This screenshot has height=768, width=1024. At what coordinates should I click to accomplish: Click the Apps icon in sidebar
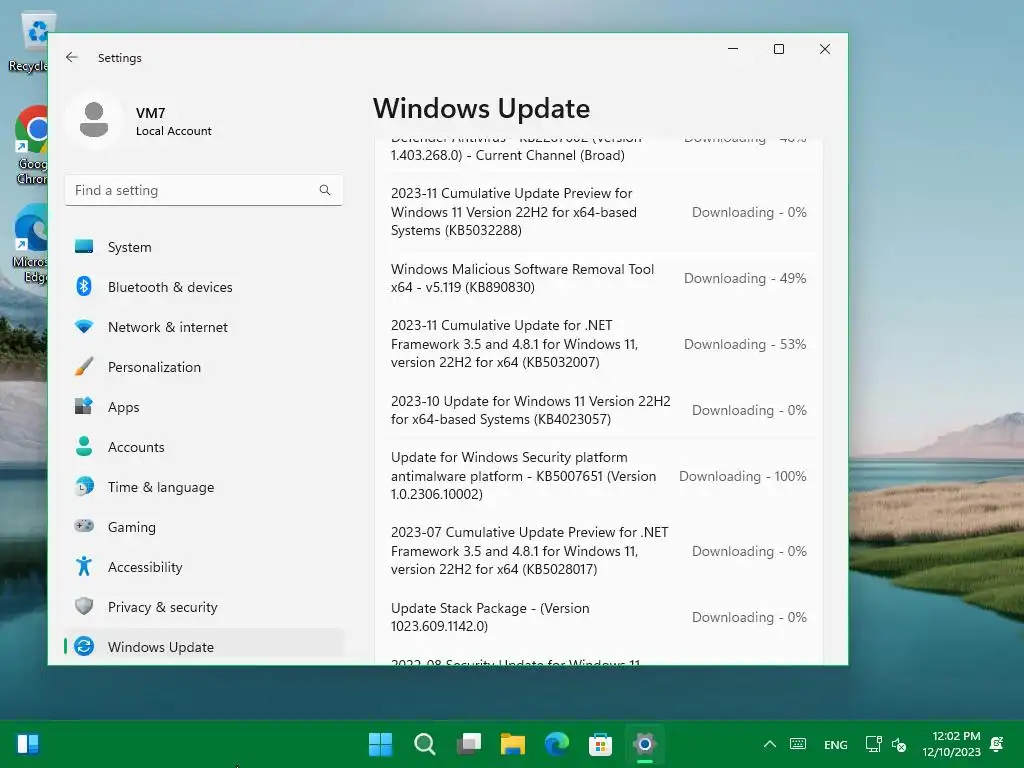(x=84, y=406)
